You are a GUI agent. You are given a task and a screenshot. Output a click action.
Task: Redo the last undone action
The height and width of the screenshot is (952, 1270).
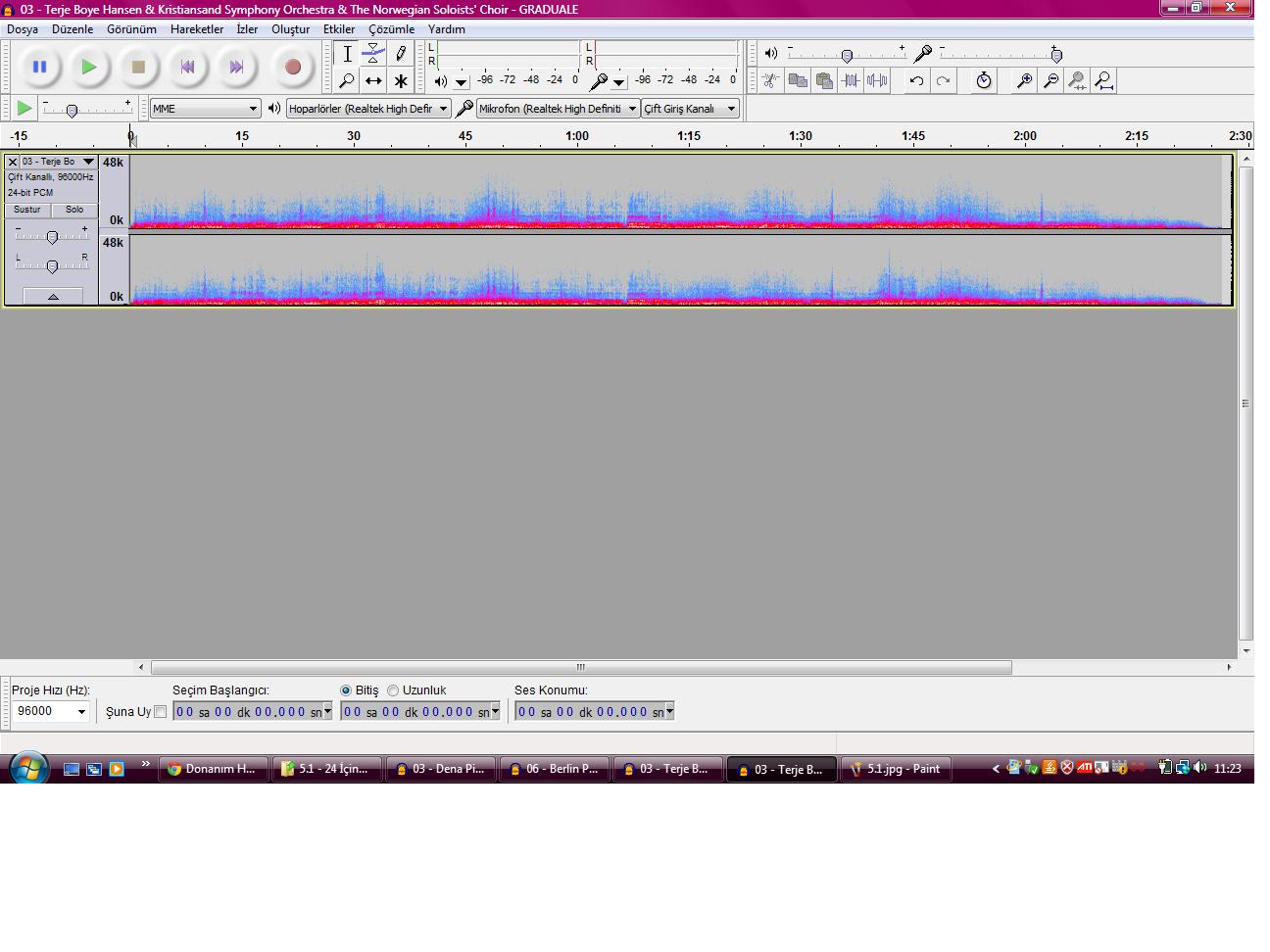tap(943, 80)
